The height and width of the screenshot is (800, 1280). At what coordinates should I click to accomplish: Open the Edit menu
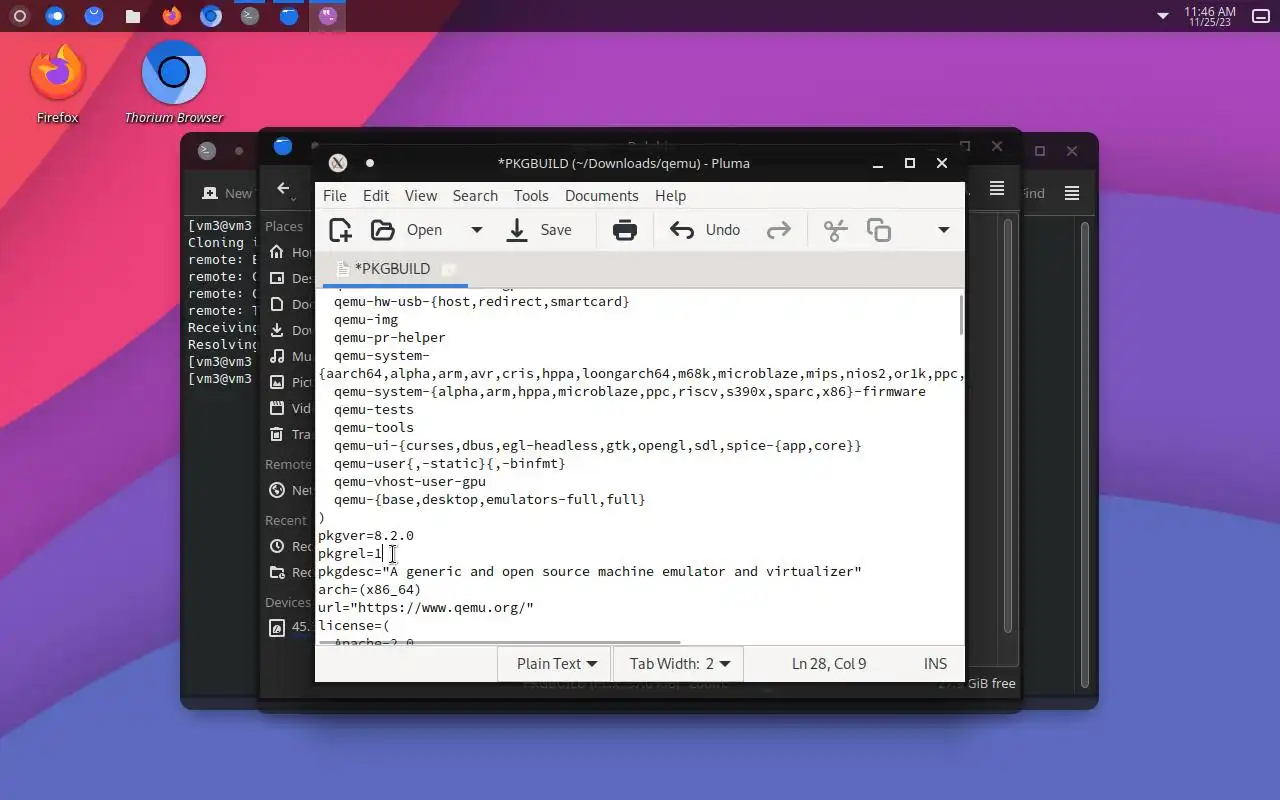coord(376,195)
